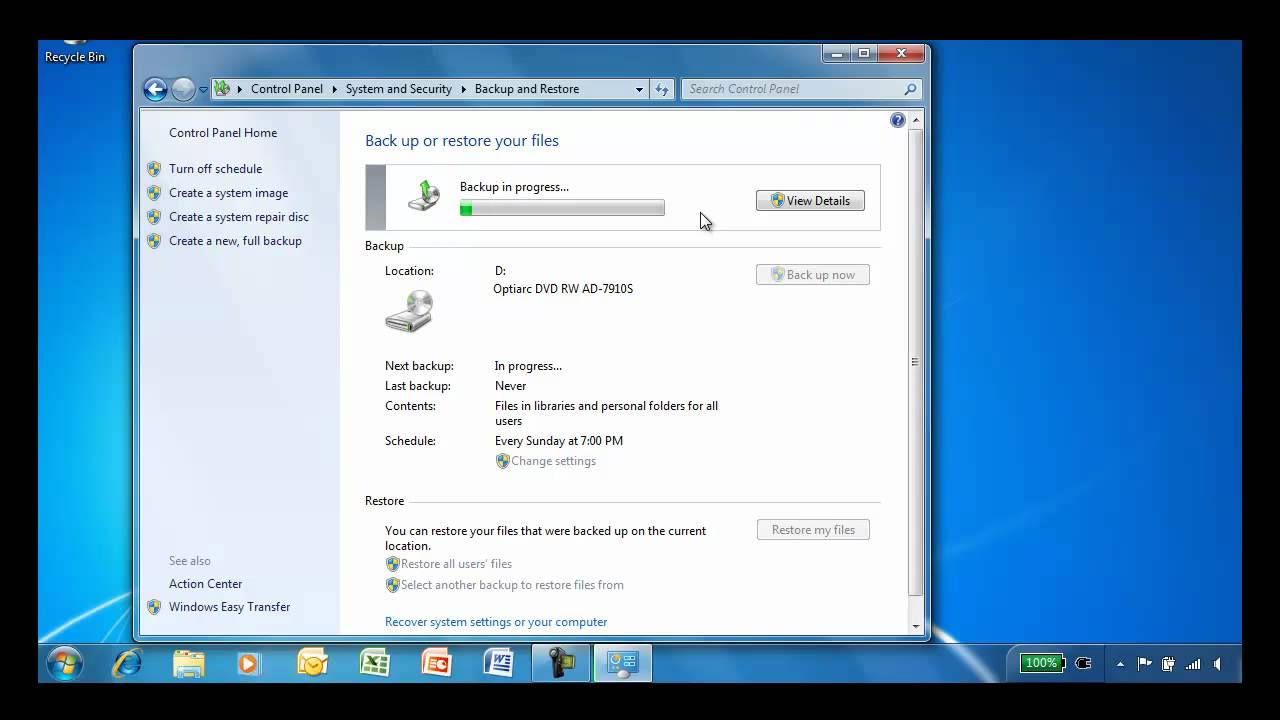Click the Restore my files button
The height and width of the screenshot is (720, 1280).
(813, 530)
